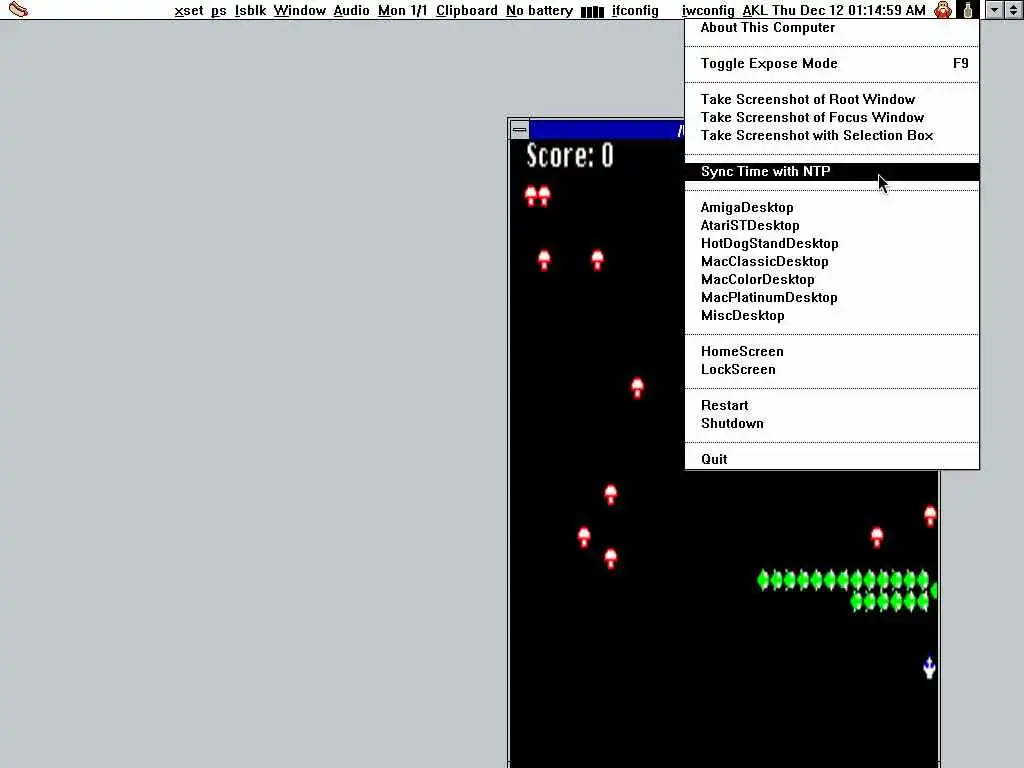Select HomeScreen menu entry
Screen dimensions: 1024x768
click(x=832, y=351)
